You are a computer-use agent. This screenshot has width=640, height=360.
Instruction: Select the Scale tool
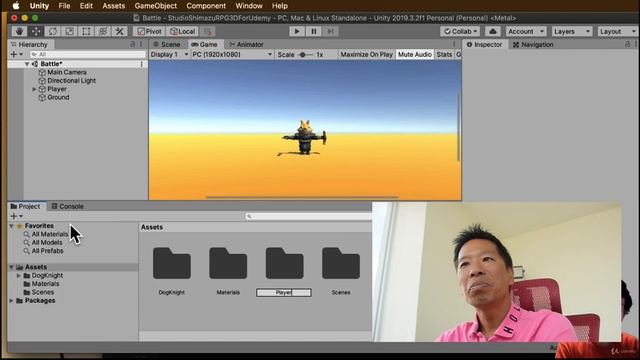click(69, 31)
